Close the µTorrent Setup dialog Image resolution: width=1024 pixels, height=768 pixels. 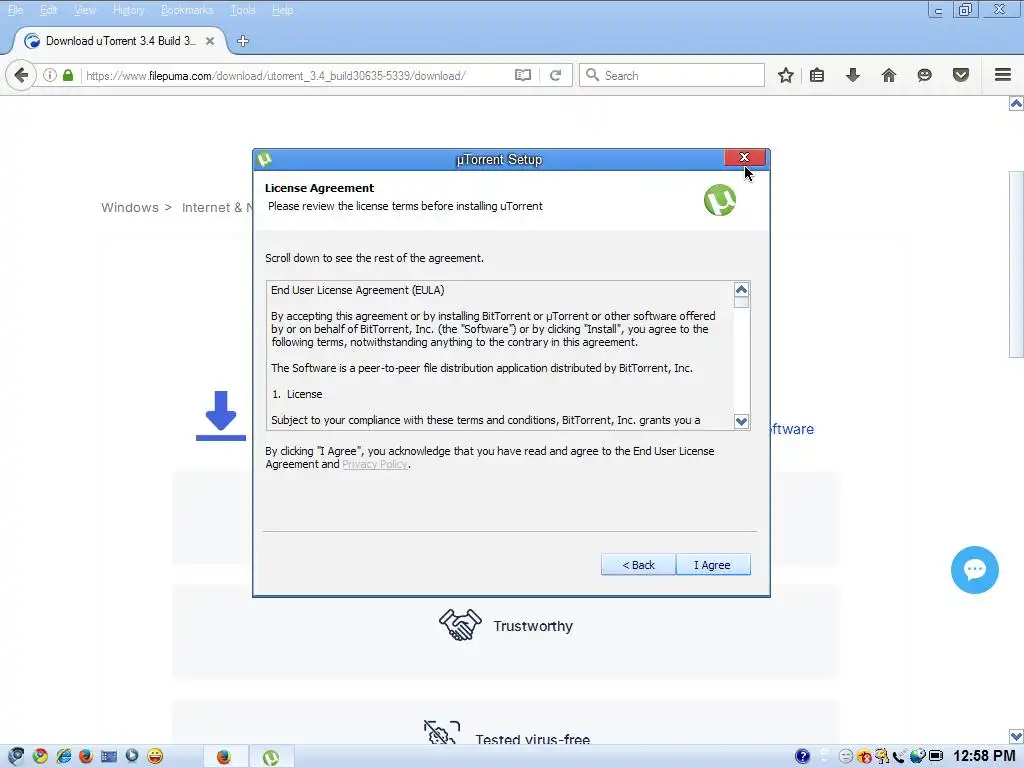click(x=744, y=157)
